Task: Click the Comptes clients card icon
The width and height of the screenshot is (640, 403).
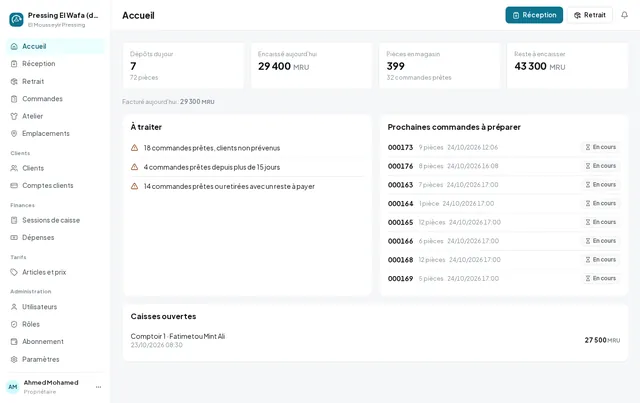Action: point(14,185)
